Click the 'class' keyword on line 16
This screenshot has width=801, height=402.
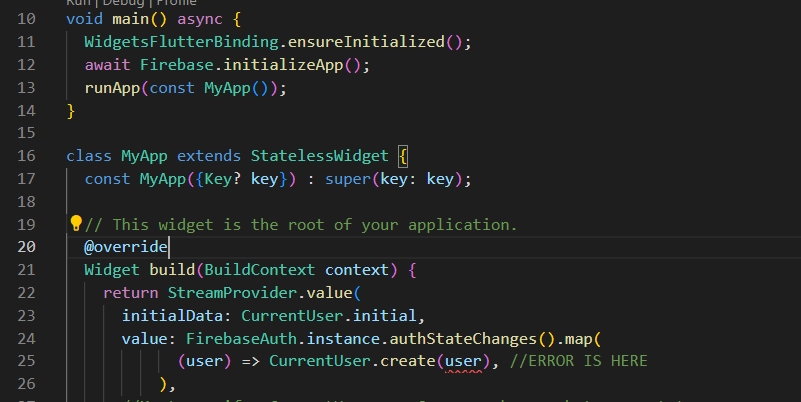click(89, 155)
